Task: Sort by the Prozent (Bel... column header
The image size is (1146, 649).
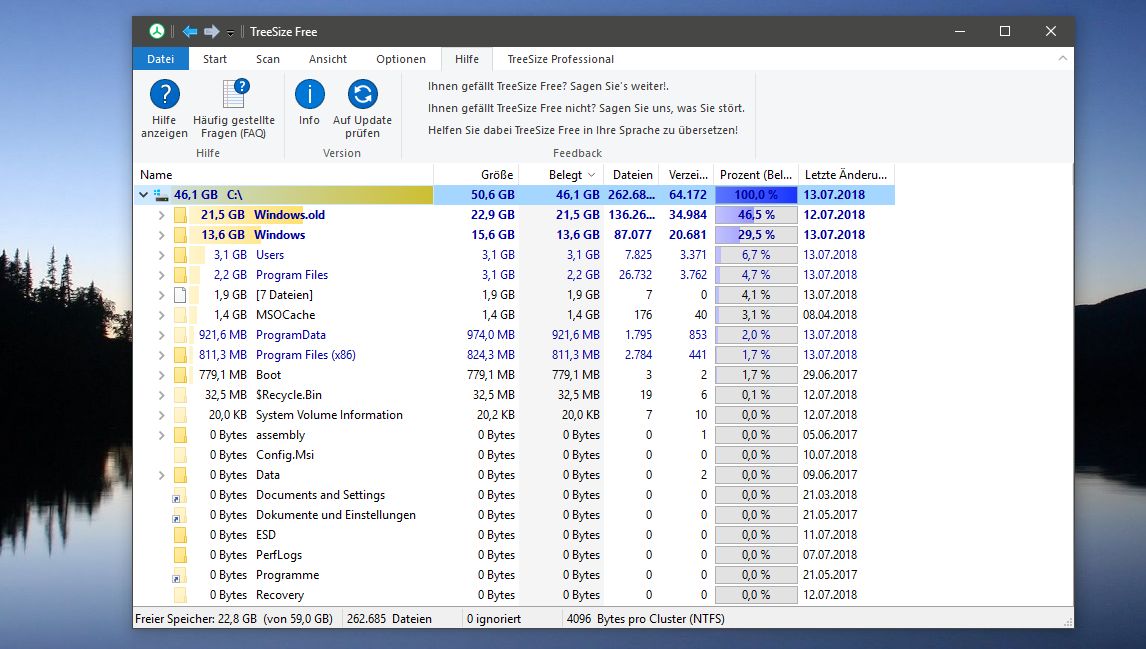Action: [756, 175]
